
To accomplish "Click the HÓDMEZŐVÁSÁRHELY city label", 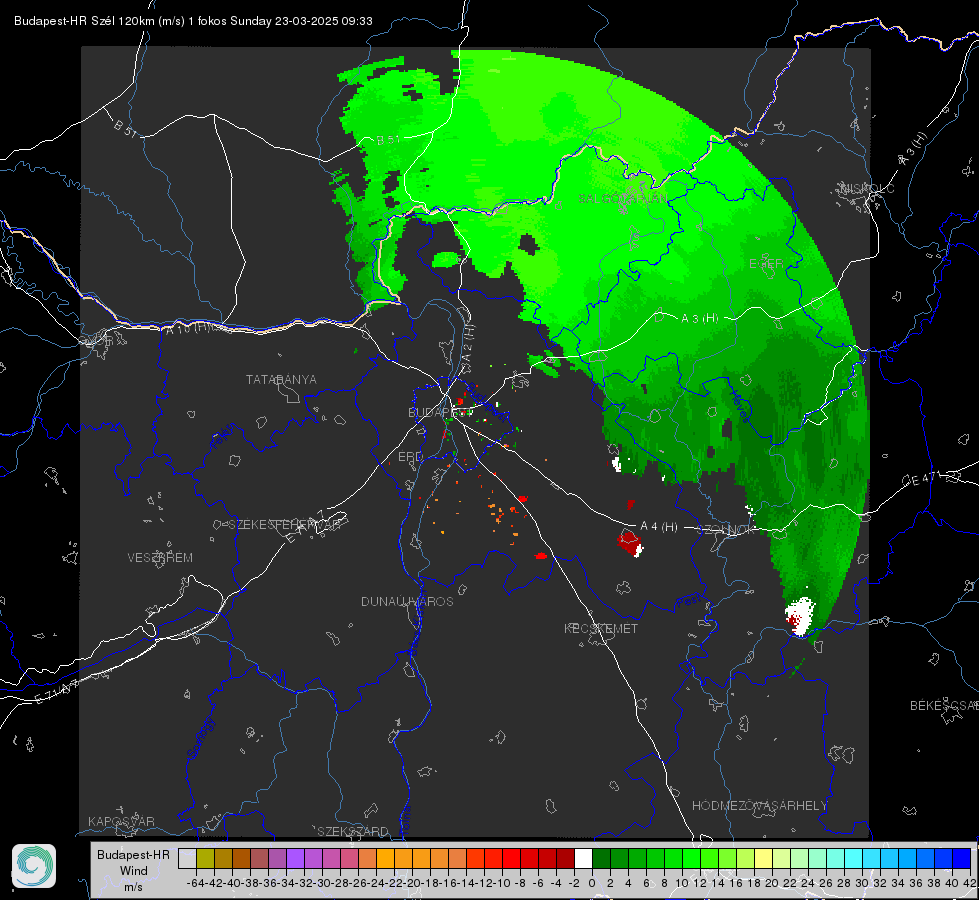I will click(759, 806).
